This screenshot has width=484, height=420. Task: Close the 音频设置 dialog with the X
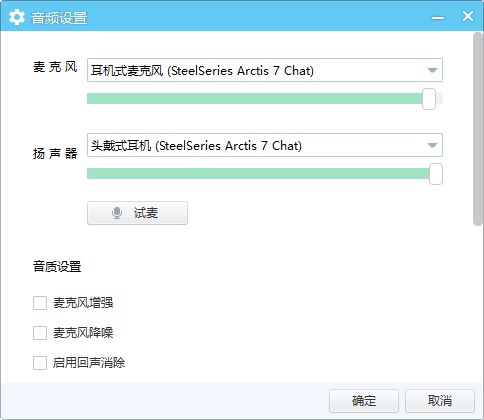[468, 16]
